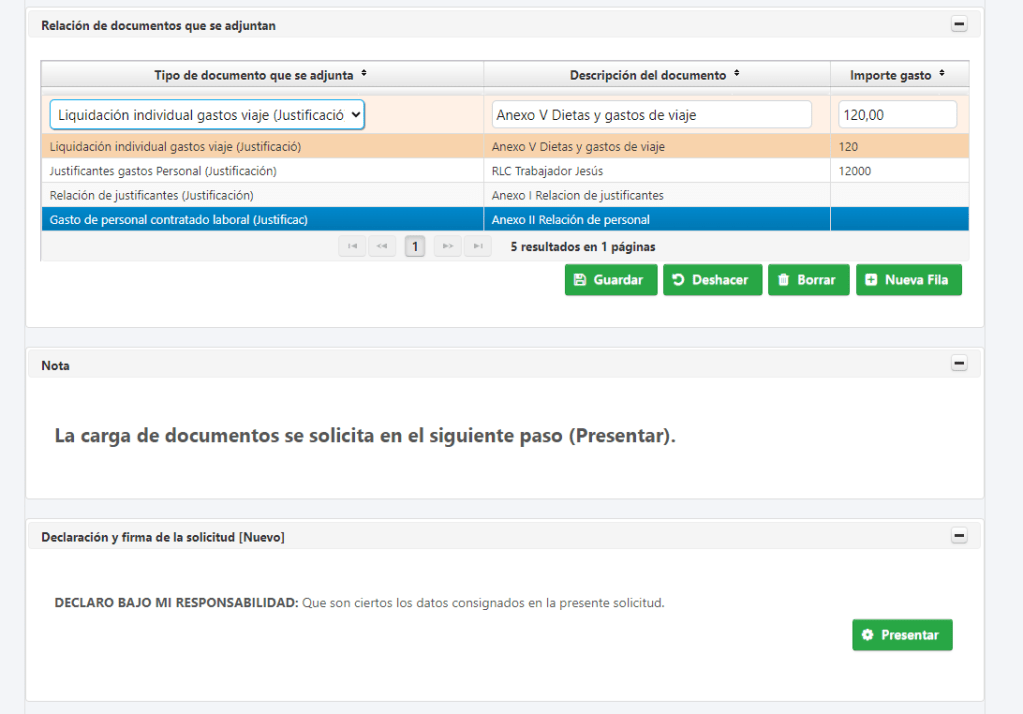This screenshot has height=714, width=1023.
Task: Add a row with Nueva Fila
Action: [x=908, y=280]
